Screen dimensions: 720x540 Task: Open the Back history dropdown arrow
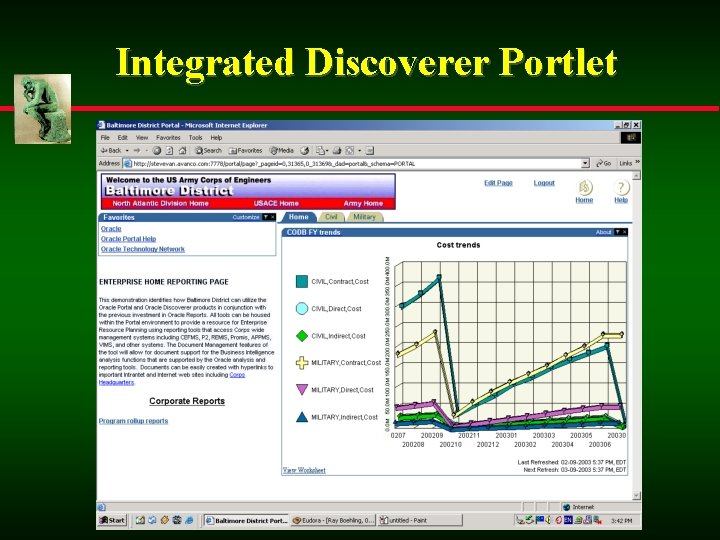pos(127,151)
